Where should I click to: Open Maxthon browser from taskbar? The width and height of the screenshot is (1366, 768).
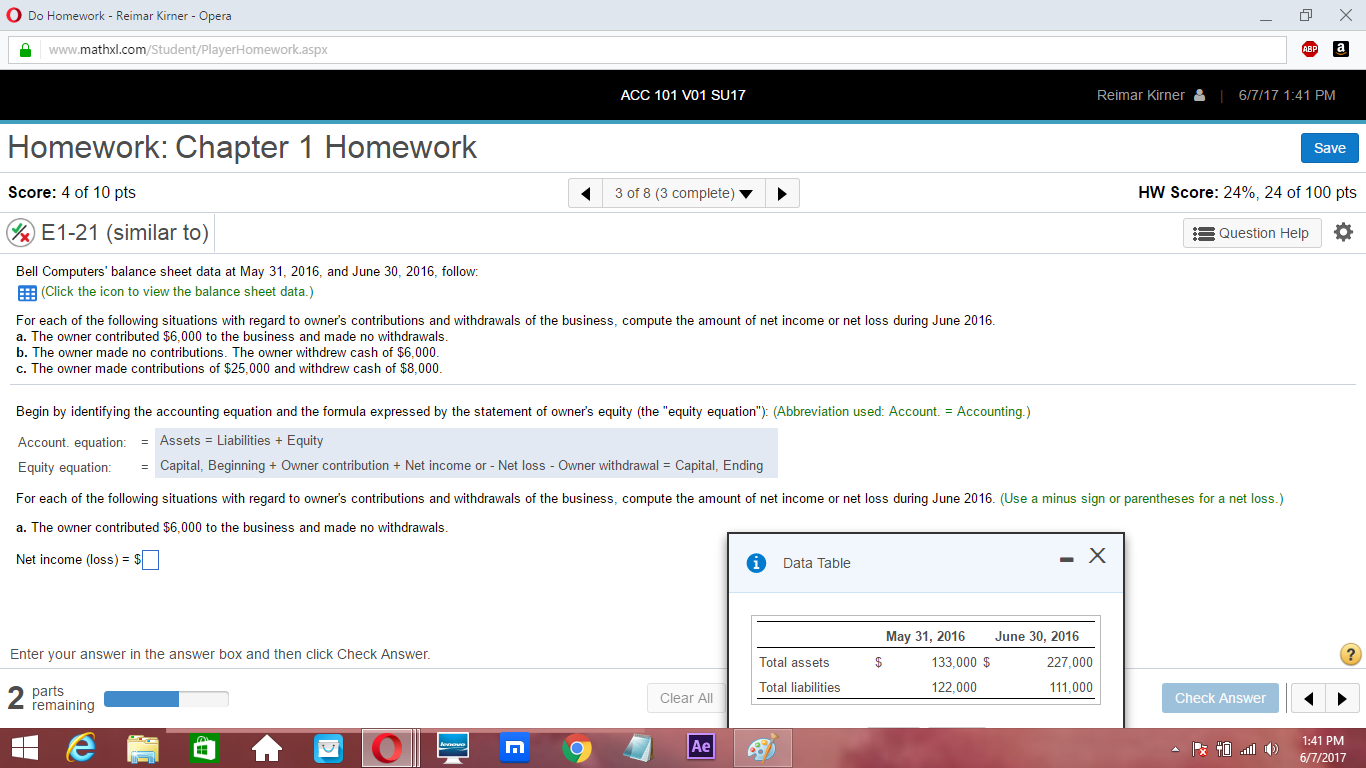(x=513, y=749)
